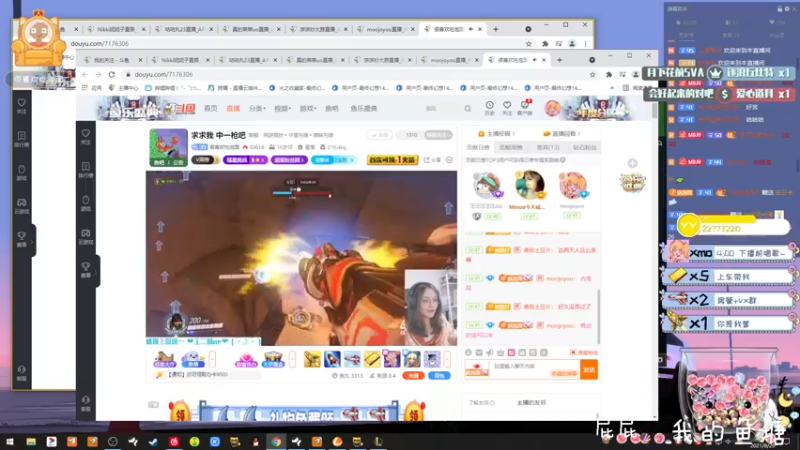Open Steam icon on the taskbar

[154, 442]
